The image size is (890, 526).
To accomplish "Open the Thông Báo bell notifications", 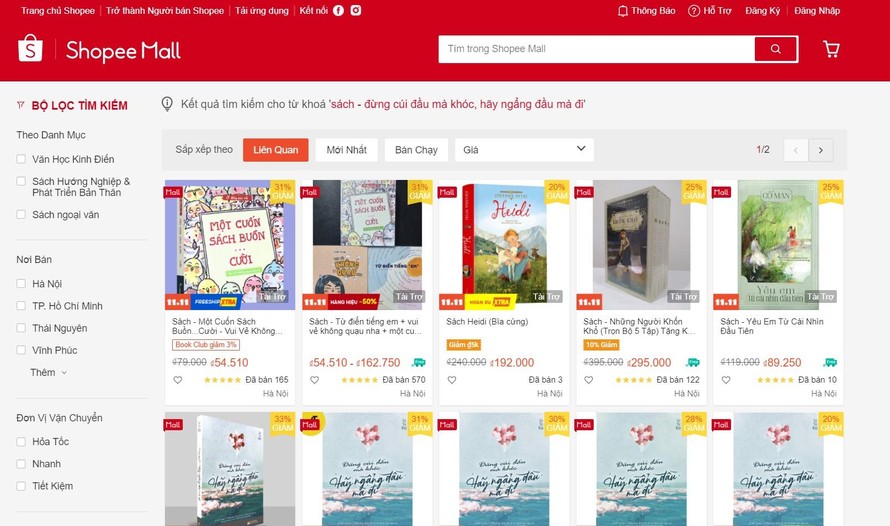I will pyautogui.click(x=646, y=11).
